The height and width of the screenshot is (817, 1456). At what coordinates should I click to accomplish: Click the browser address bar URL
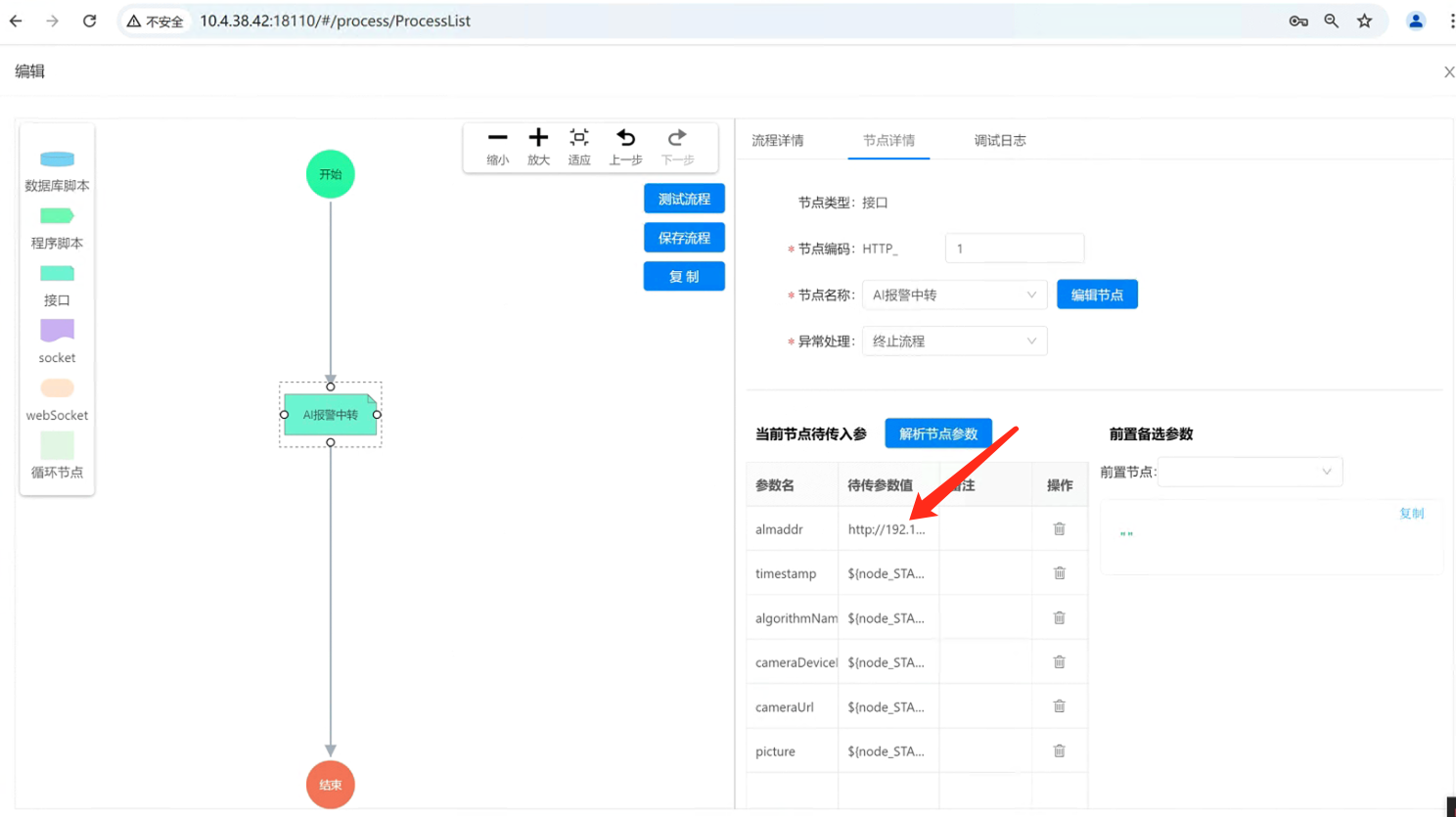point(336,21)
